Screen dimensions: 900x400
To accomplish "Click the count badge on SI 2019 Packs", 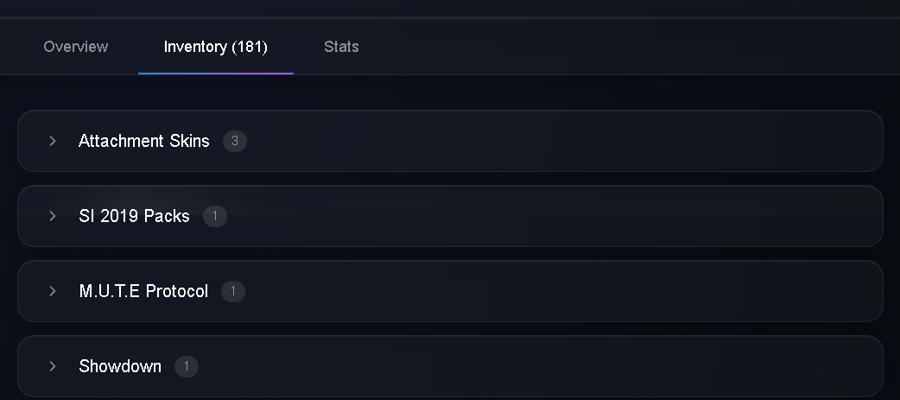I will point(215,216).
